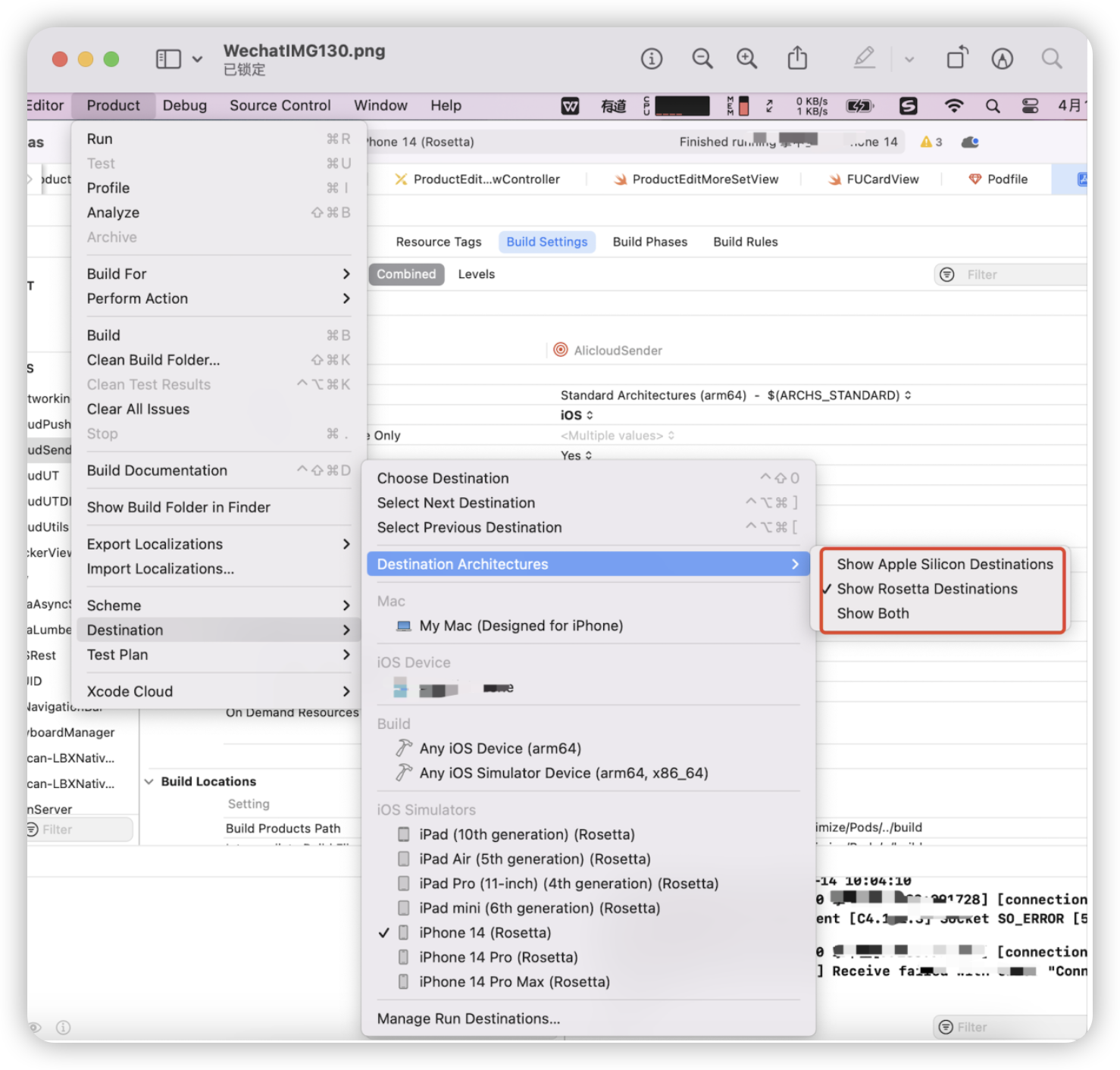Viewport: 1120px width, 1070px height.
Task: Zoom out using the magnifier minus icon
Action: coord(702,58)
